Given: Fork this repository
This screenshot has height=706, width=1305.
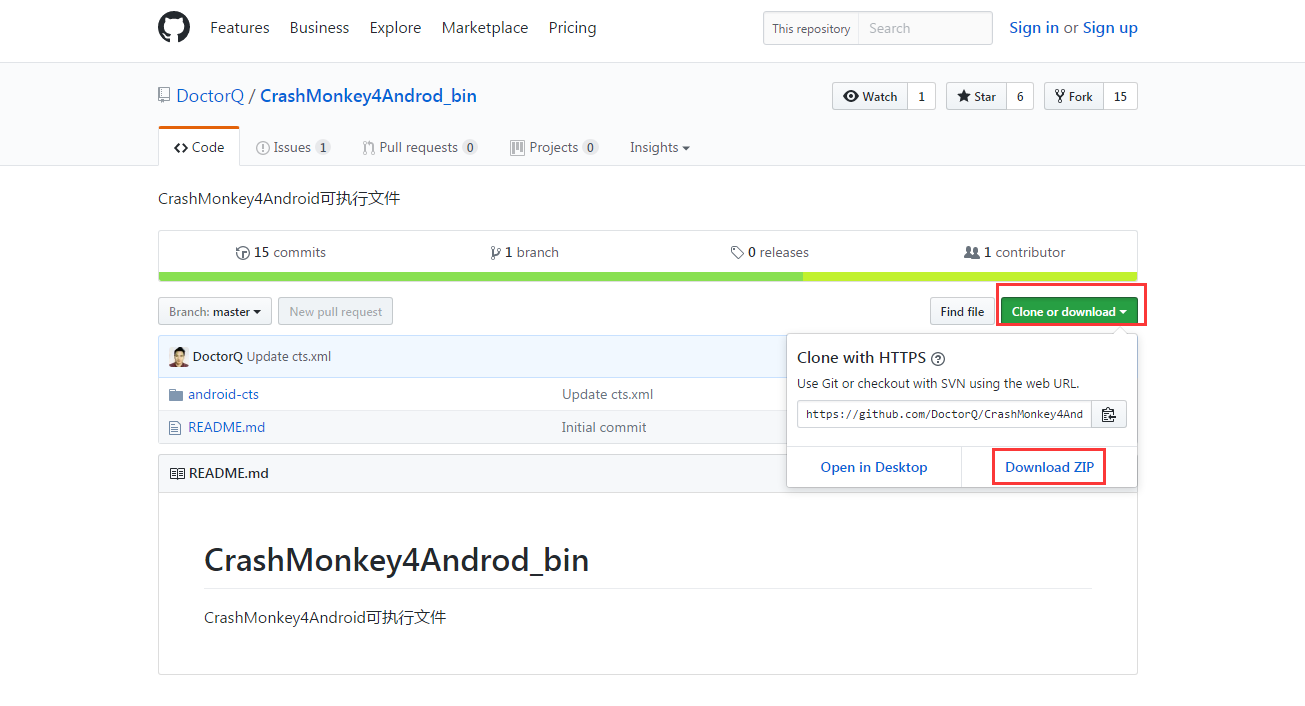Looking at the screenshot, I should pos(1073,96).
